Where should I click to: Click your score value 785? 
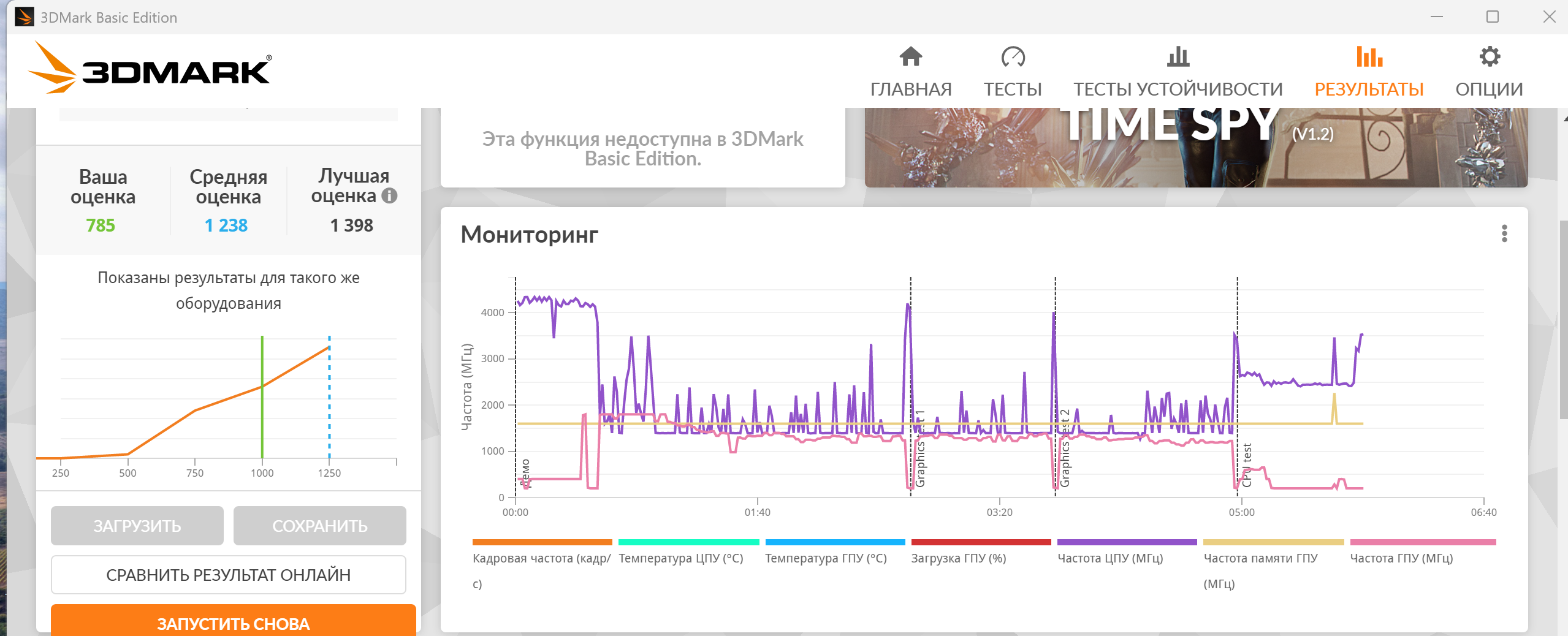coord(101,225)
